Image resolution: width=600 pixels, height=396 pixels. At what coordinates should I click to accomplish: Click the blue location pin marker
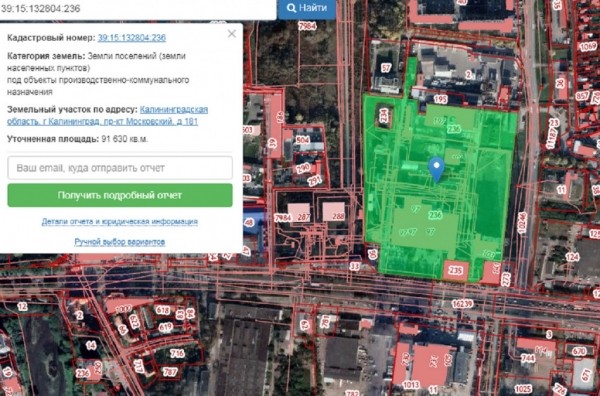[x=436, y=170]
